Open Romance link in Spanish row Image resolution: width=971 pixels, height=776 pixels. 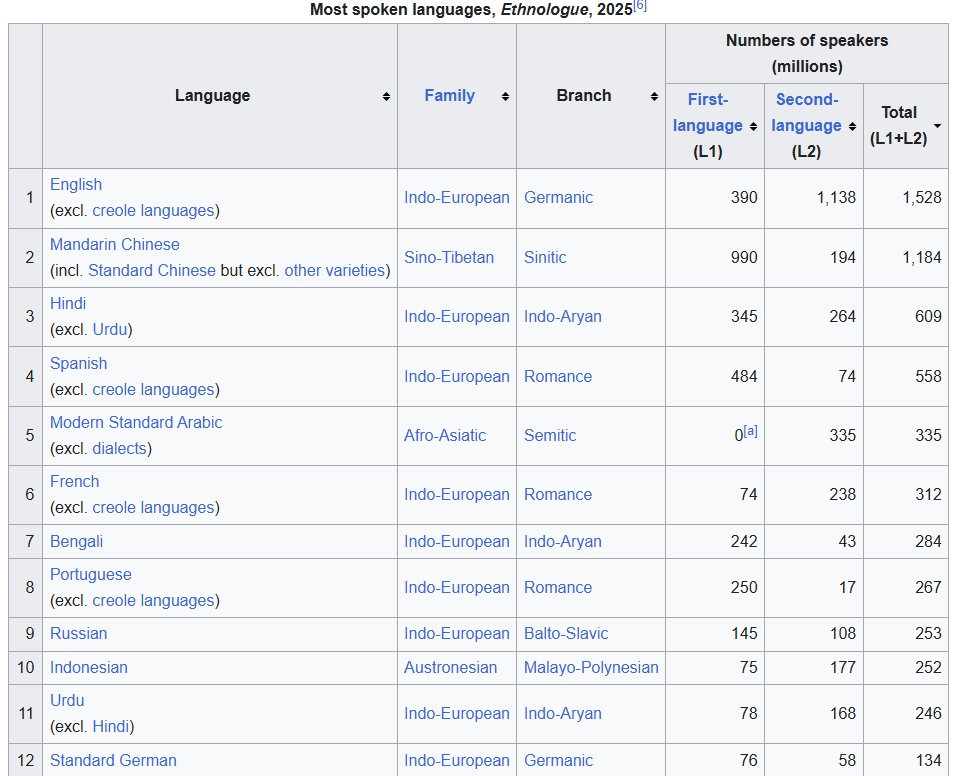pos(558,377)
